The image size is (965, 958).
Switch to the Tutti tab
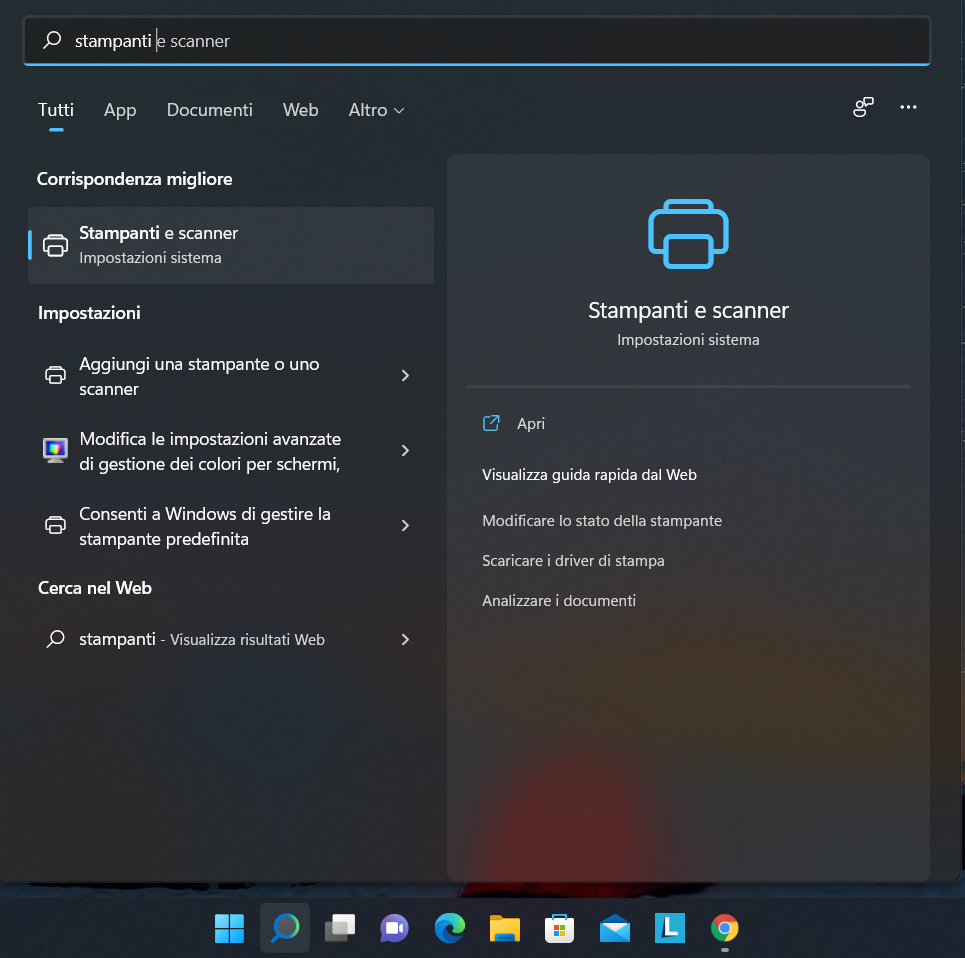click(x=56, y=110)
